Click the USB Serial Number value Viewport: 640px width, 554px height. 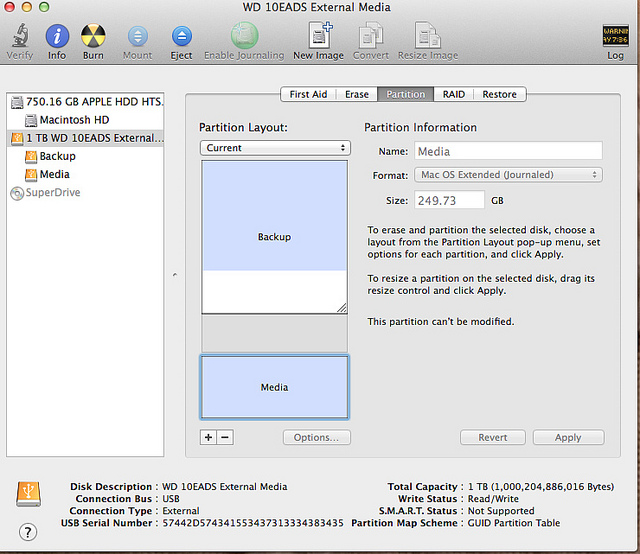coord(253,523)
